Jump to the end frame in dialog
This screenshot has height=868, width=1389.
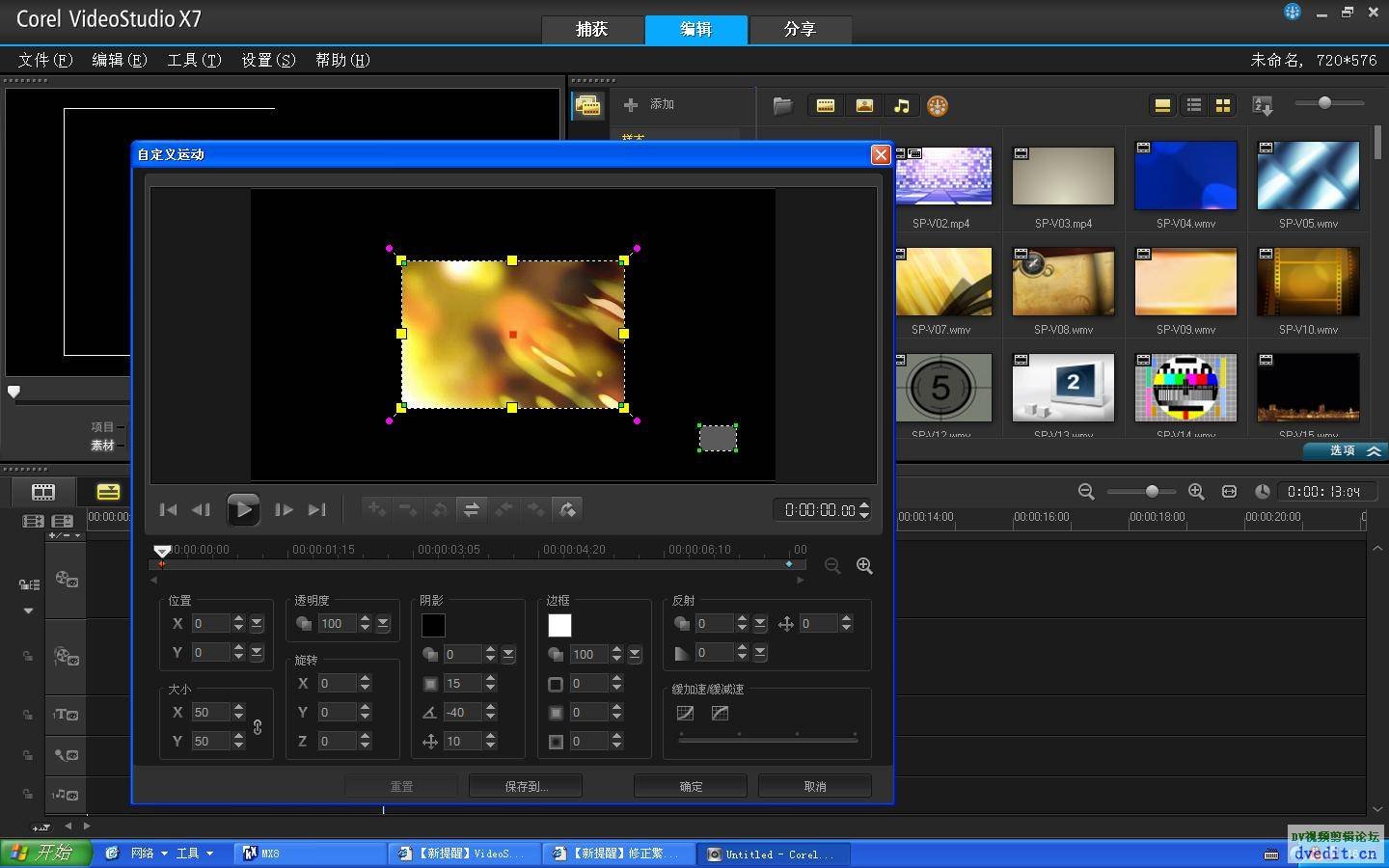316,509
